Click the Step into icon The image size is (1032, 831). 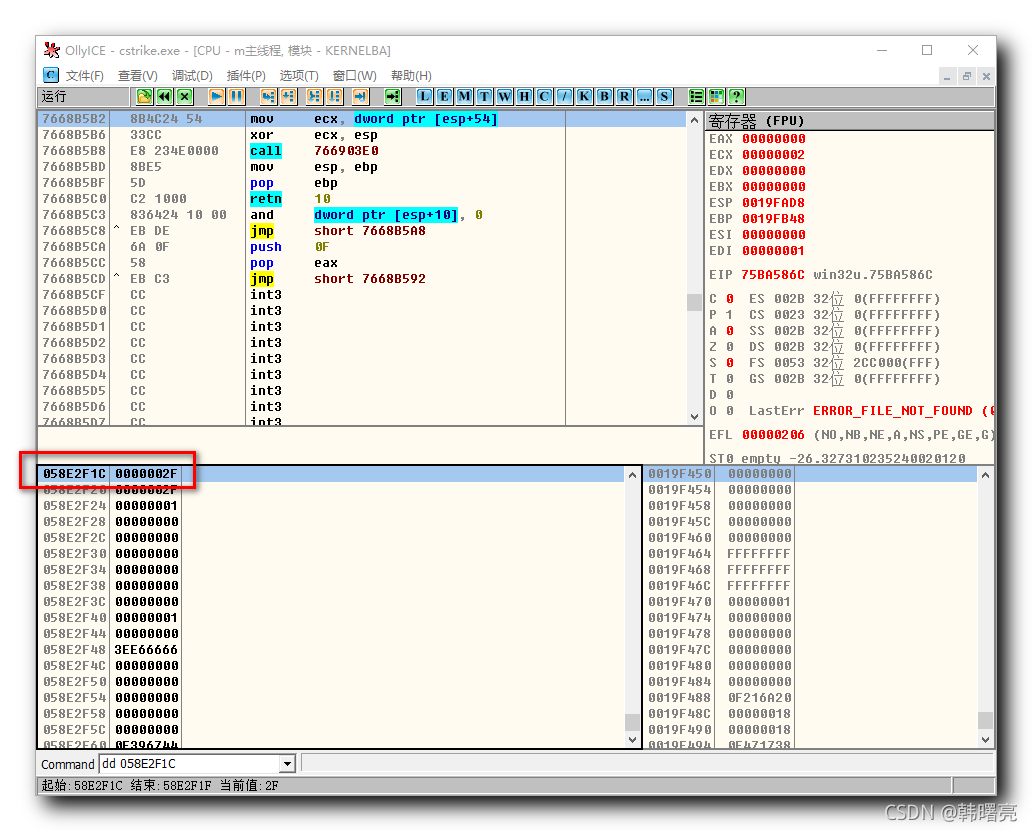pyautogui.click(x=268, y=97)
